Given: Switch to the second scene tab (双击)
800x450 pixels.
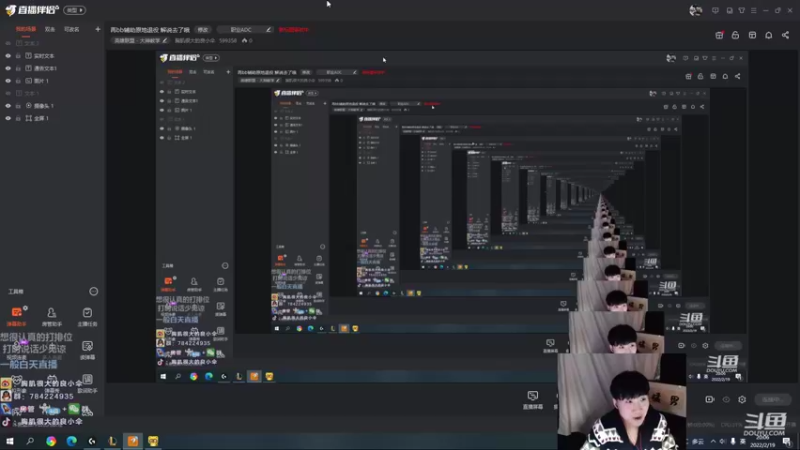Looking at the screenshot, I should click(x=49, y=30).
